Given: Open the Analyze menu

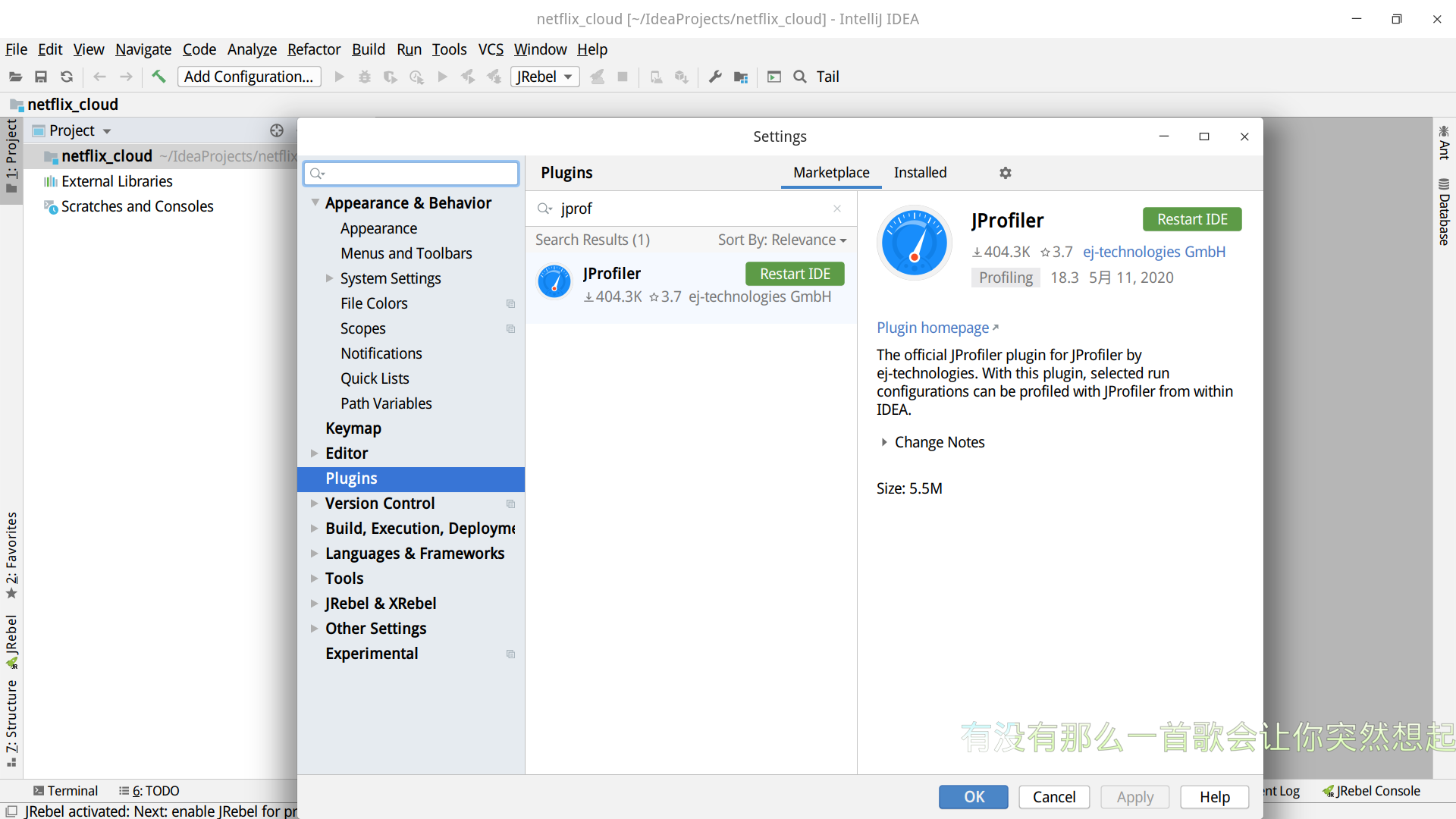Looking at the screenshot, I should (252, 49).
